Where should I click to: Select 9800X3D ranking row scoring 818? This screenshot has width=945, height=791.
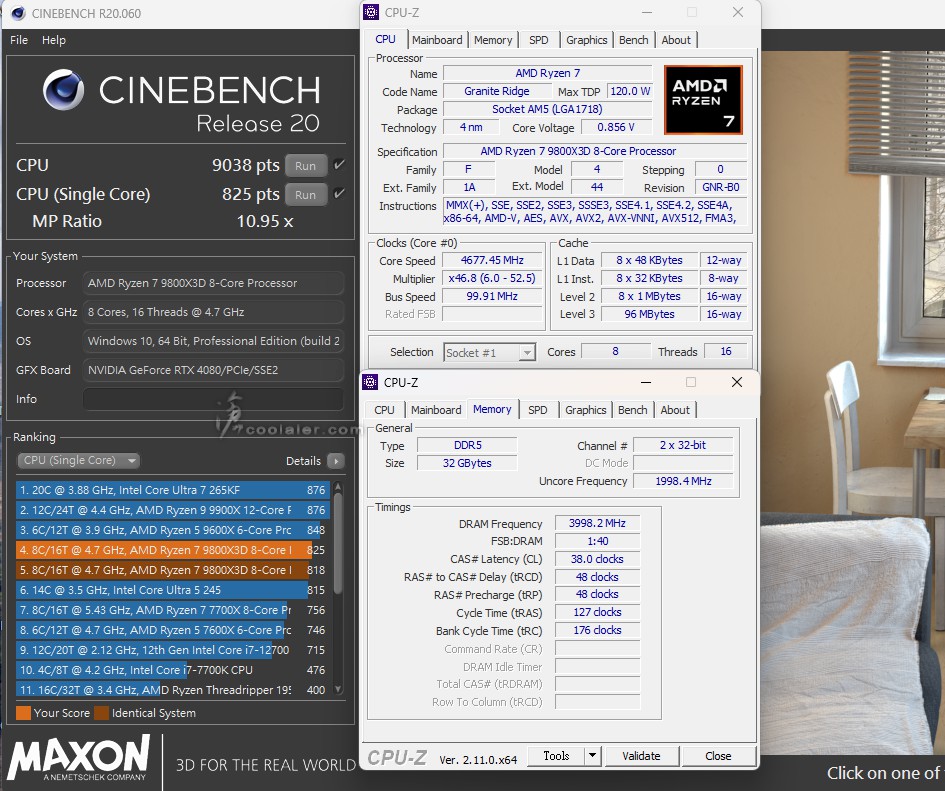[173, 570]
